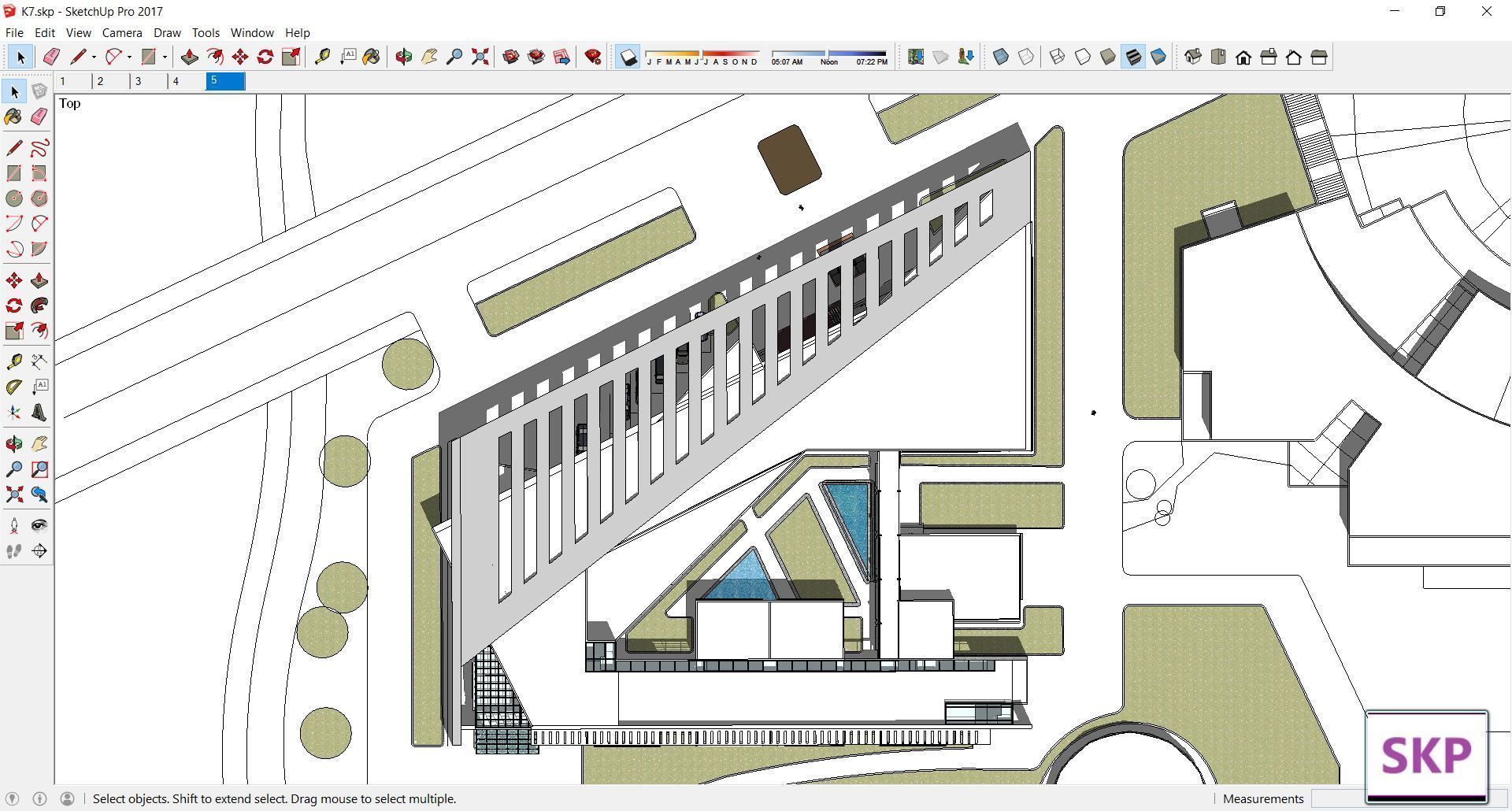The height and width of the screenshot is (811, 1512).
Task: Click the Zoom Extents icon
Action: click(480, 57)
